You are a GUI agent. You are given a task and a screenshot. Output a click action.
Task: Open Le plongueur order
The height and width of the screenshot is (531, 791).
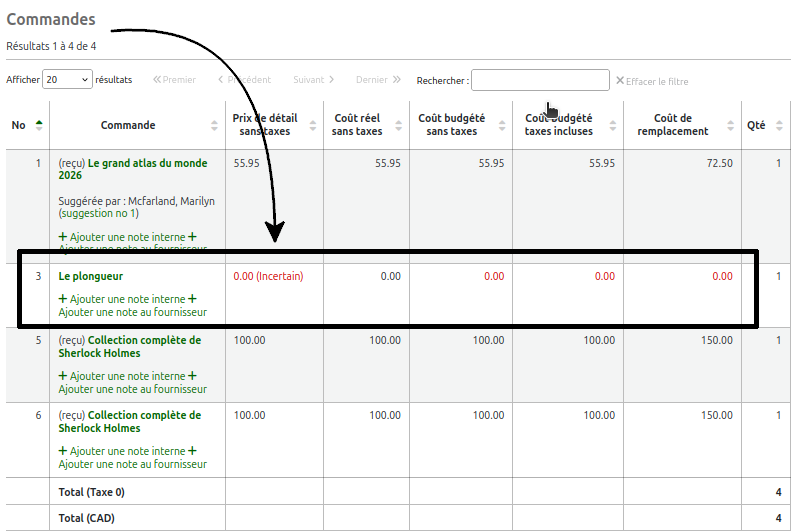pyautogui.click(x=91, y=276)
